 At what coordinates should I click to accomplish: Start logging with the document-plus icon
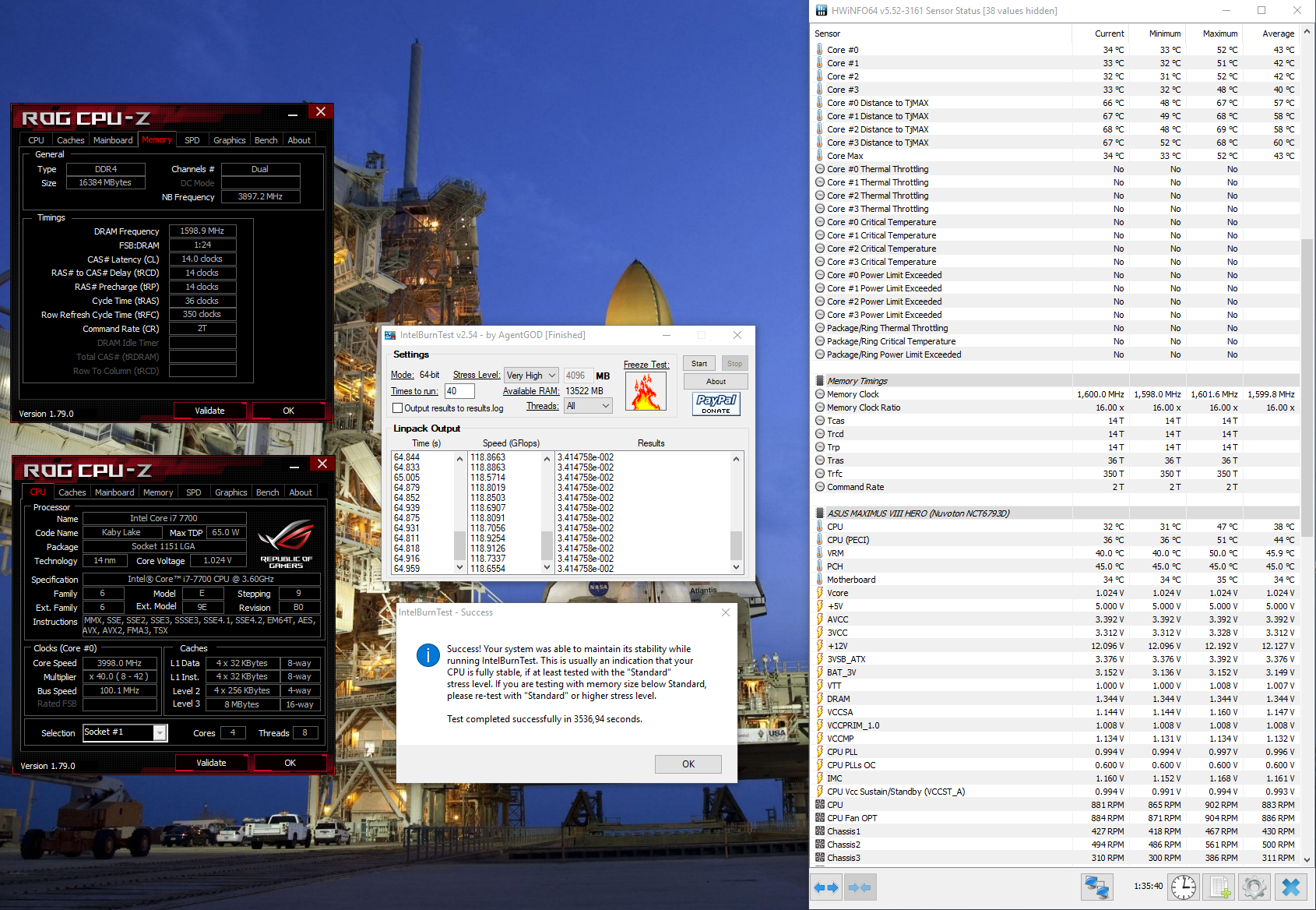coord(1220,887)
